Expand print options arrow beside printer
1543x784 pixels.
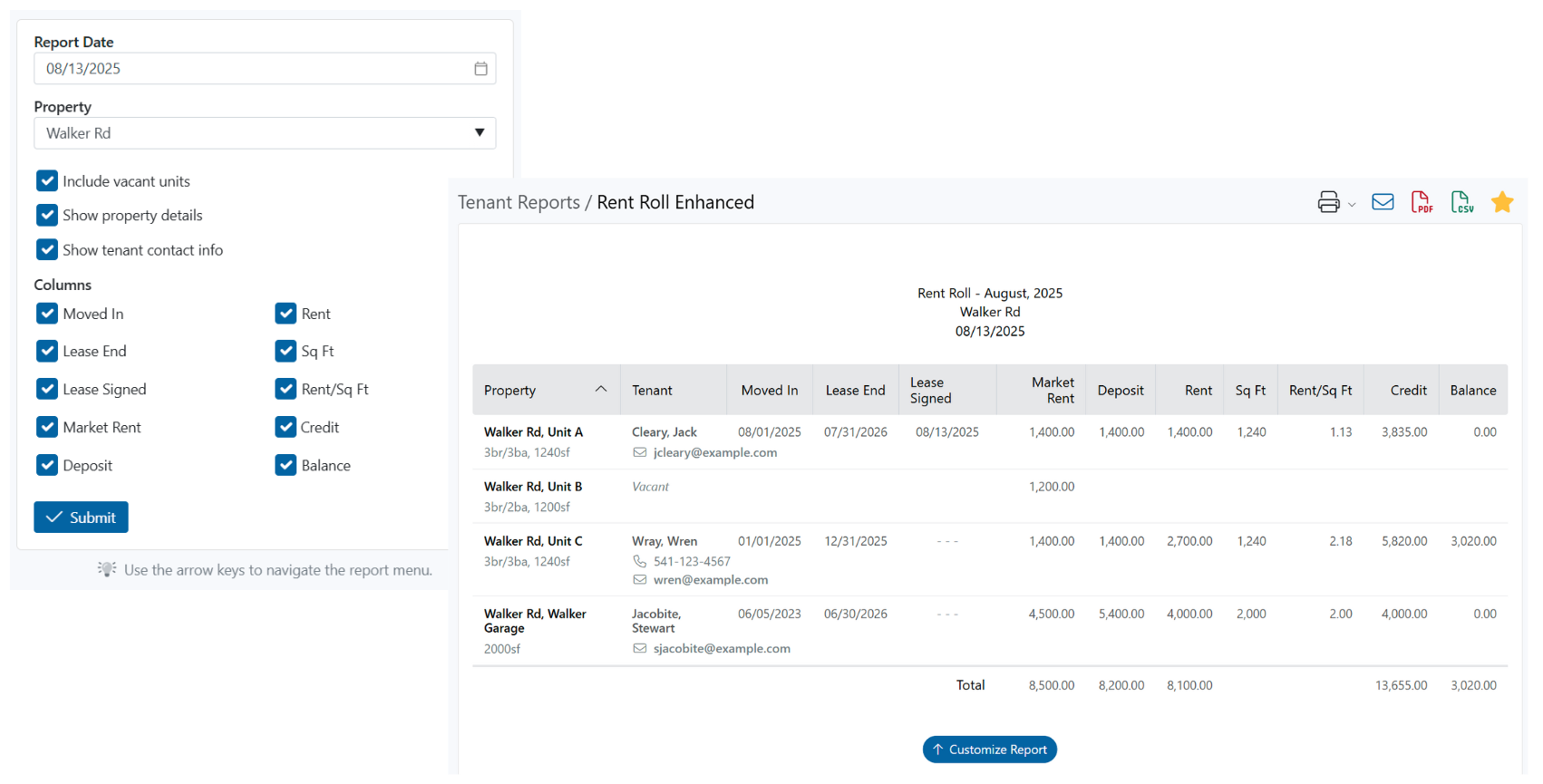(x=1352, y=205)
